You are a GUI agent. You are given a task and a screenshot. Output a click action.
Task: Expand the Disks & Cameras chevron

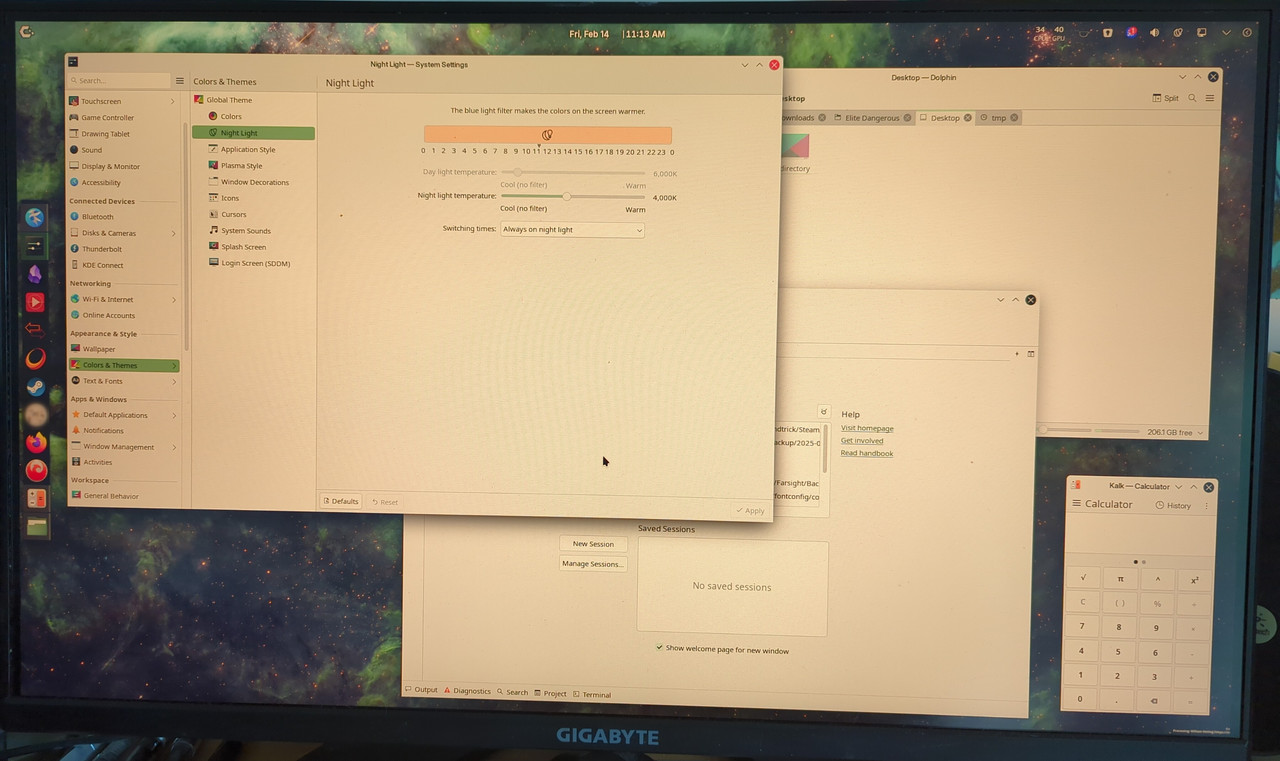(173, 233)
